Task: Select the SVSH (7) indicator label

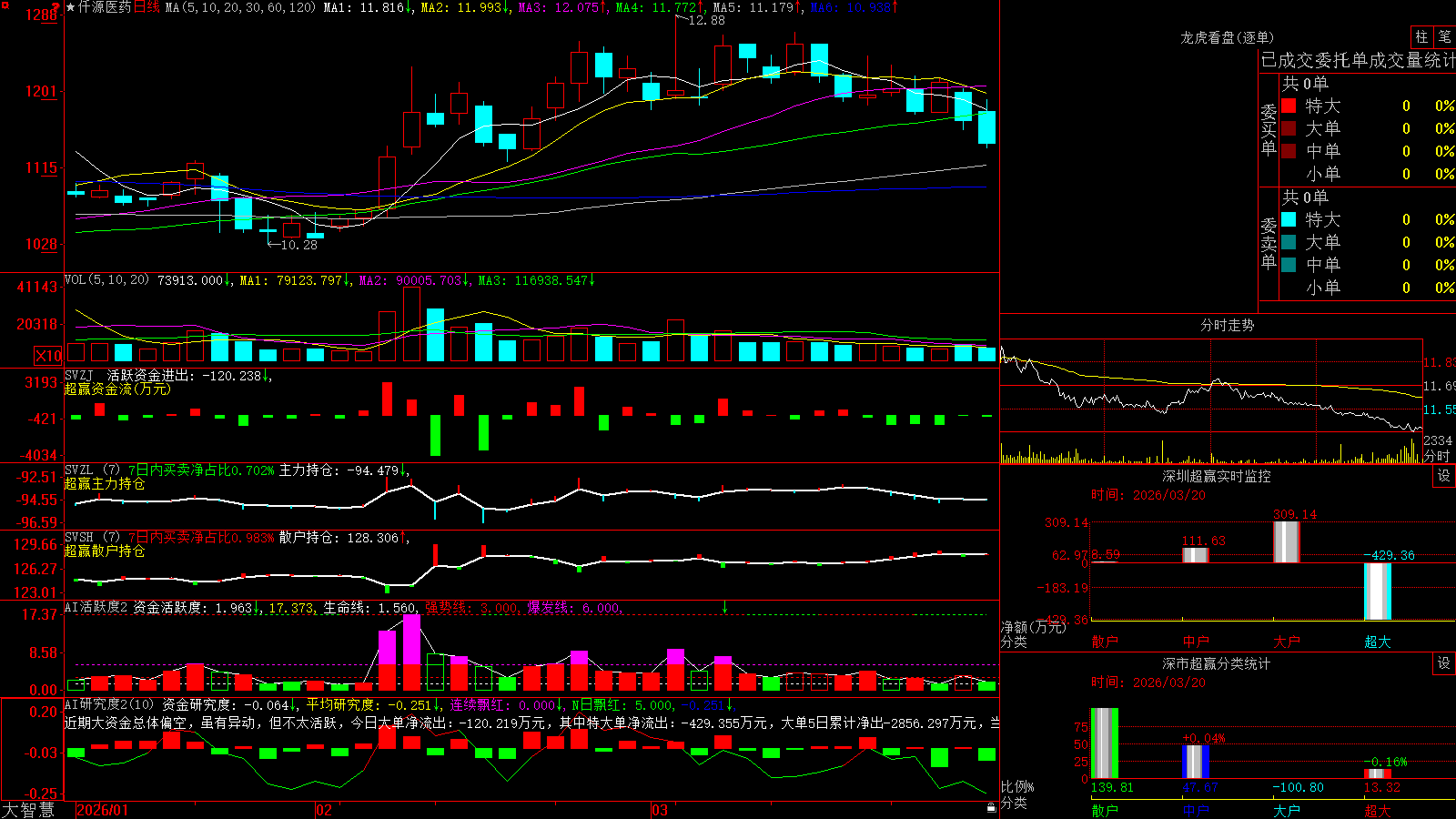Action: (92, 538)
